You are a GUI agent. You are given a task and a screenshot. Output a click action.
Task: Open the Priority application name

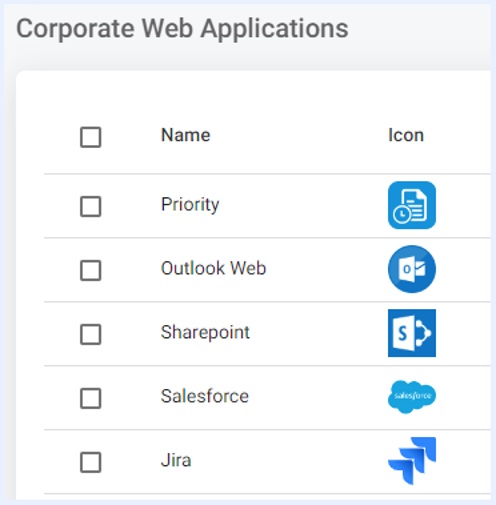tap(190, 204)
